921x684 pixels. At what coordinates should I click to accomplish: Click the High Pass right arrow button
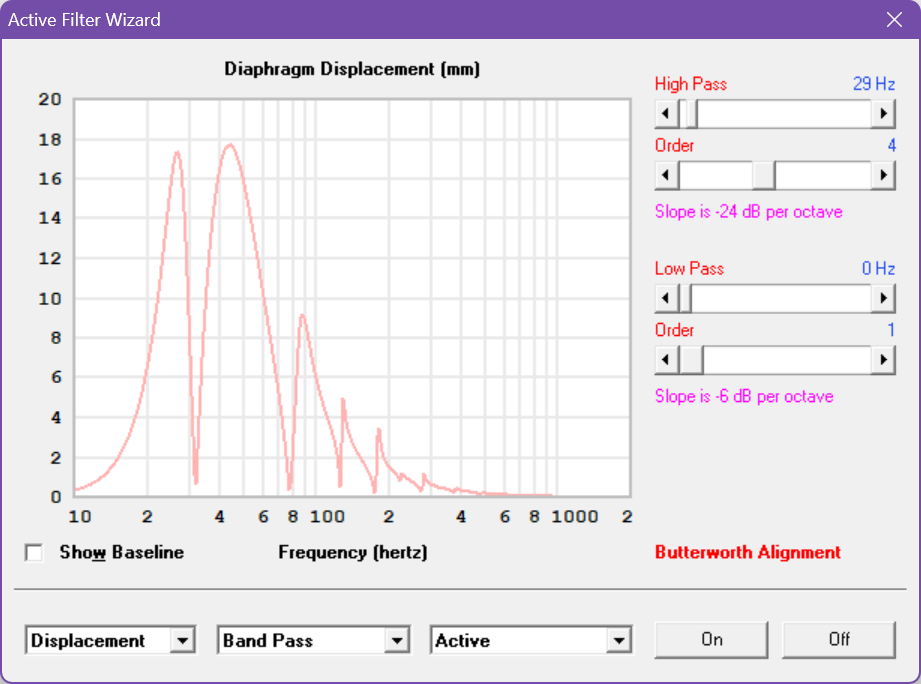tap(883, 113)
